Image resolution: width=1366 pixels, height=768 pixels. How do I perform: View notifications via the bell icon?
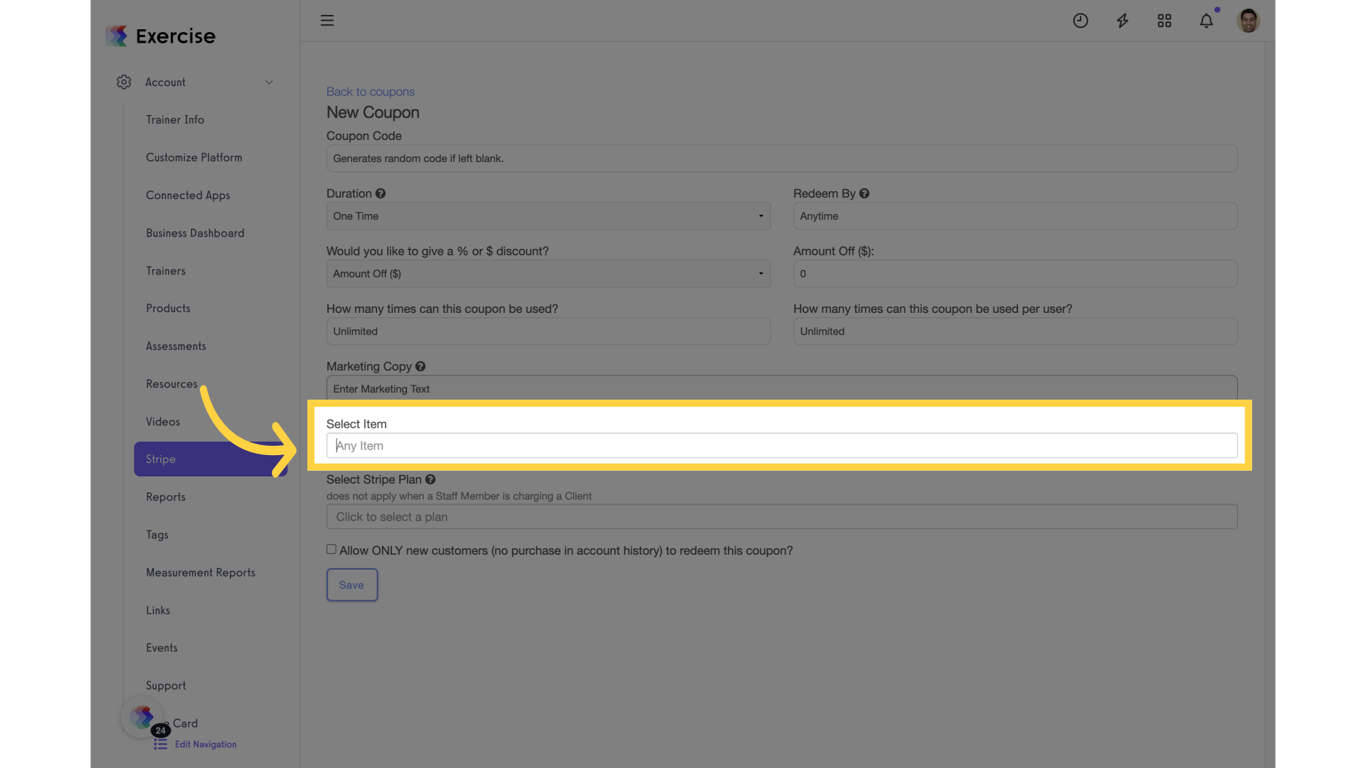point(1206,20)
